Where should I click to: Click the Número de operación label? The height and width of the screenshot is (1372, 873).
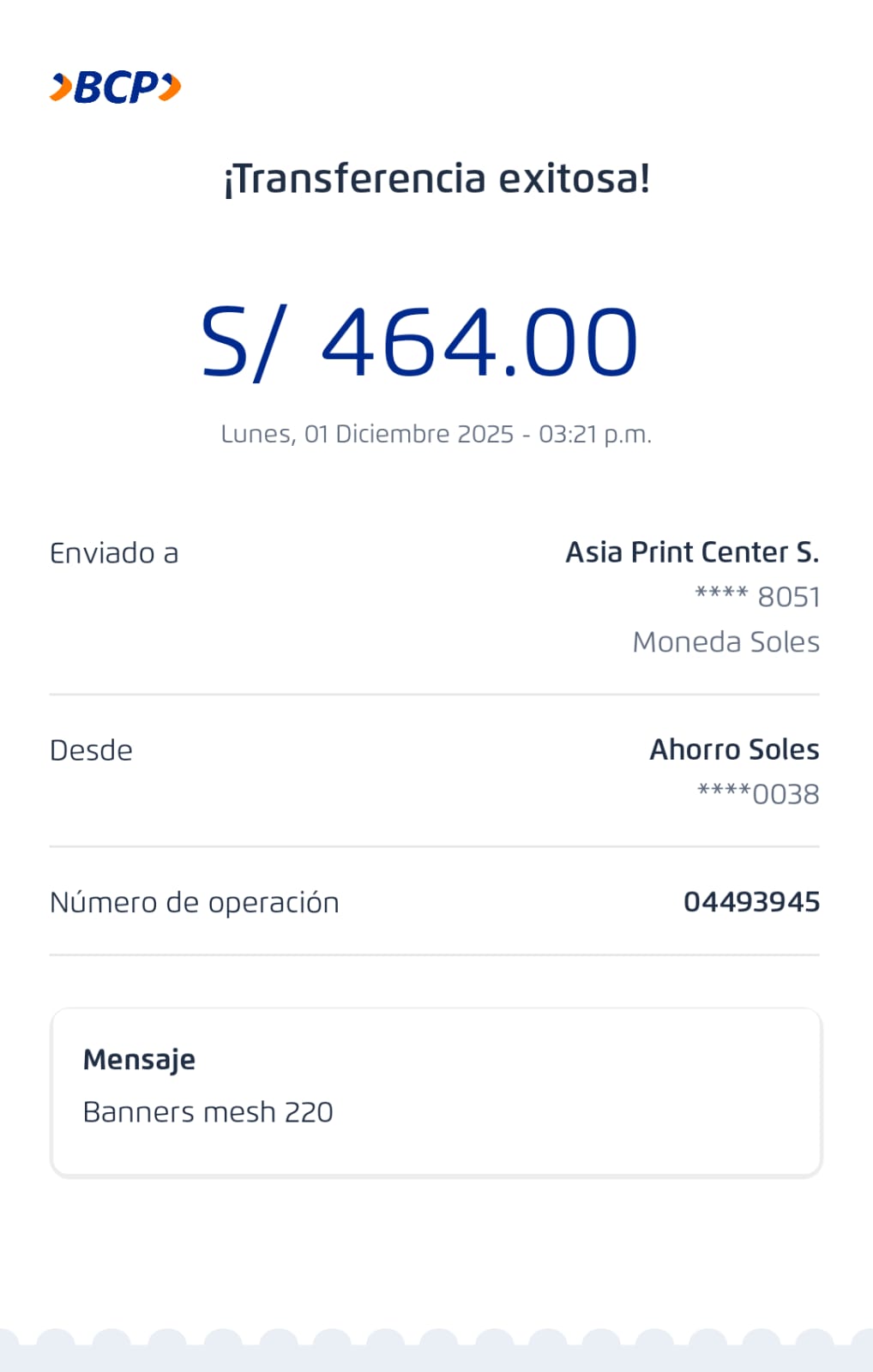pos(195,902)
